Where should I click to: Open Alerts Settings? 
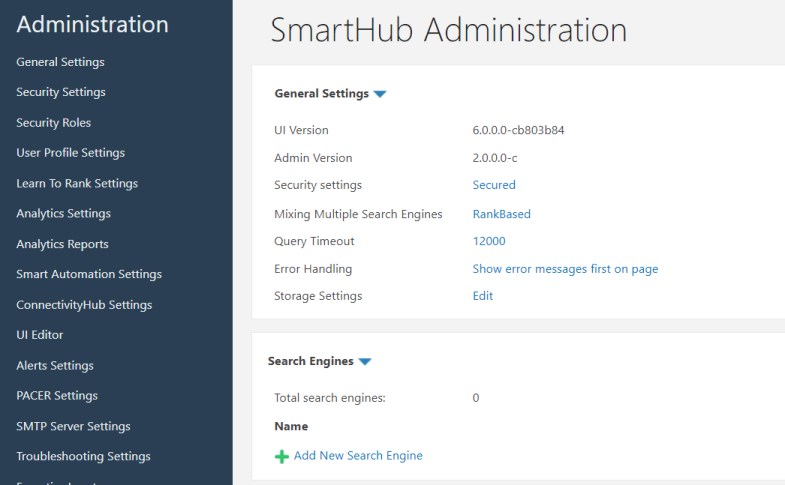55,365
